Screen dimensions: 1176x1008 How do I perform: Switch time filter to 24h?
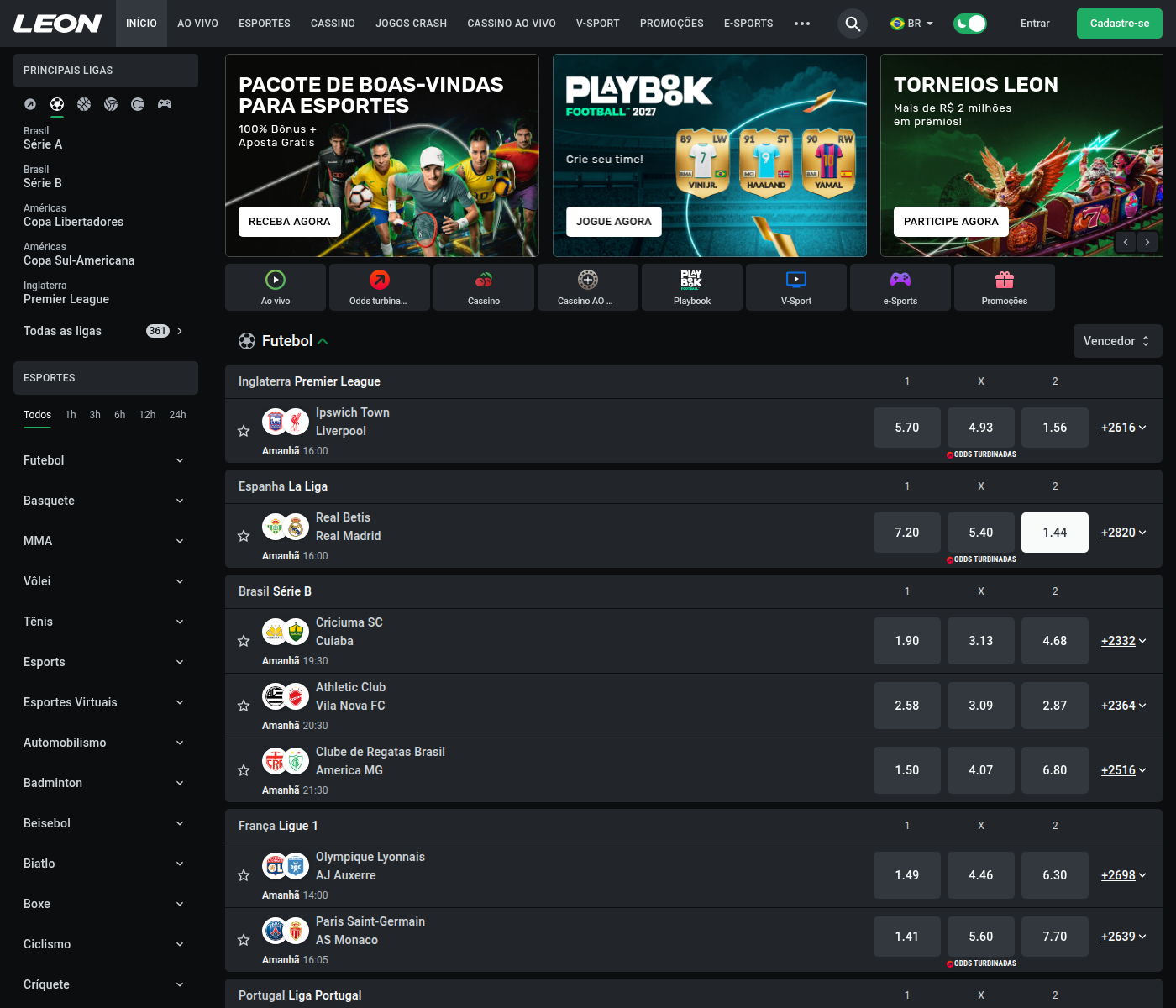[178, 415]
